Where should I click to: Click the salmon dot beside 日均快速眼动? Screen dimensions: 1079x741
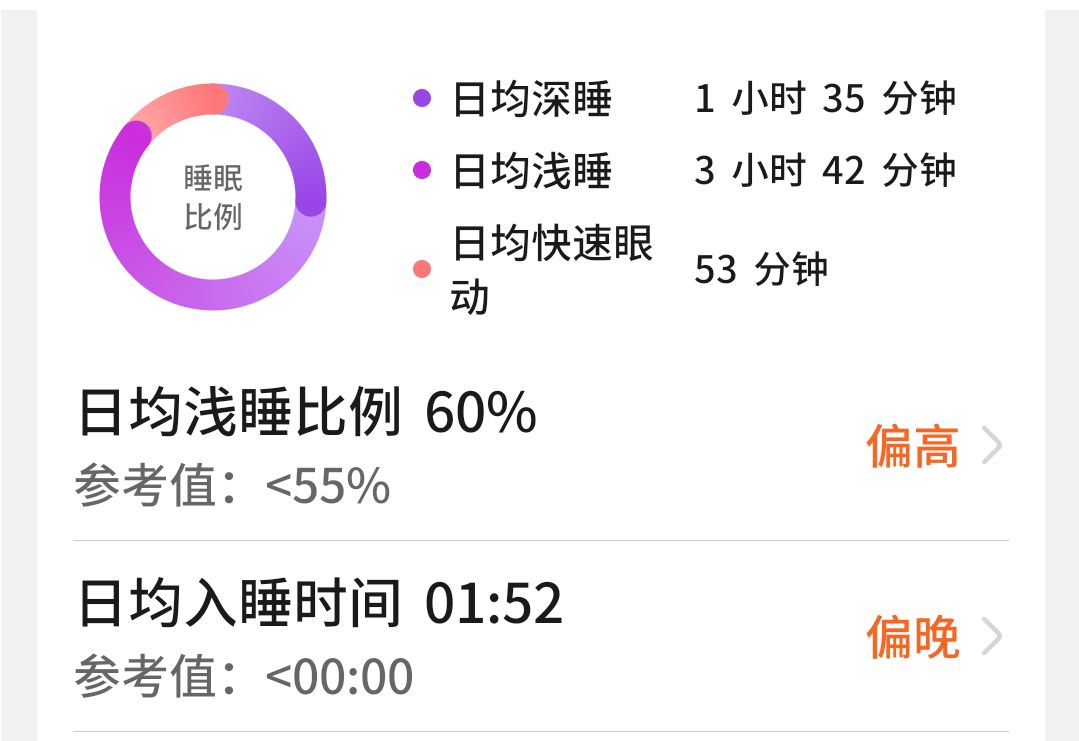click(x=422, y=269)
